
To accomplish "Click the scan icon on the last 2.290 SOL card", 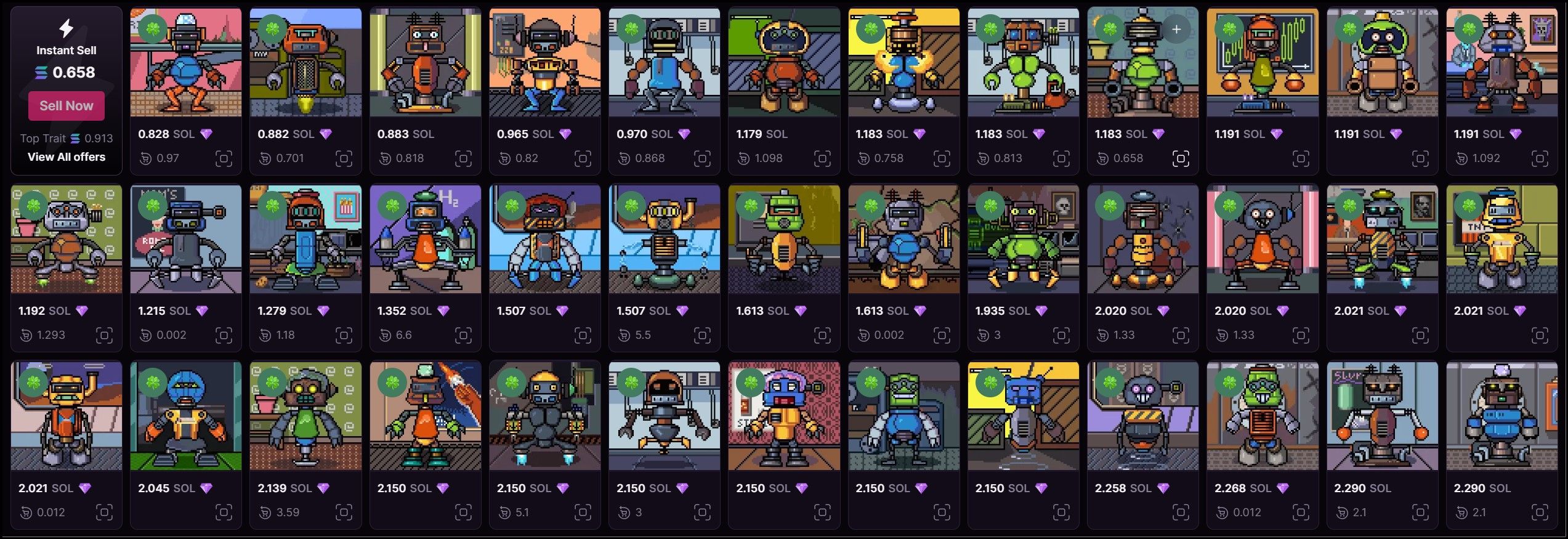I will point(1540,513).
